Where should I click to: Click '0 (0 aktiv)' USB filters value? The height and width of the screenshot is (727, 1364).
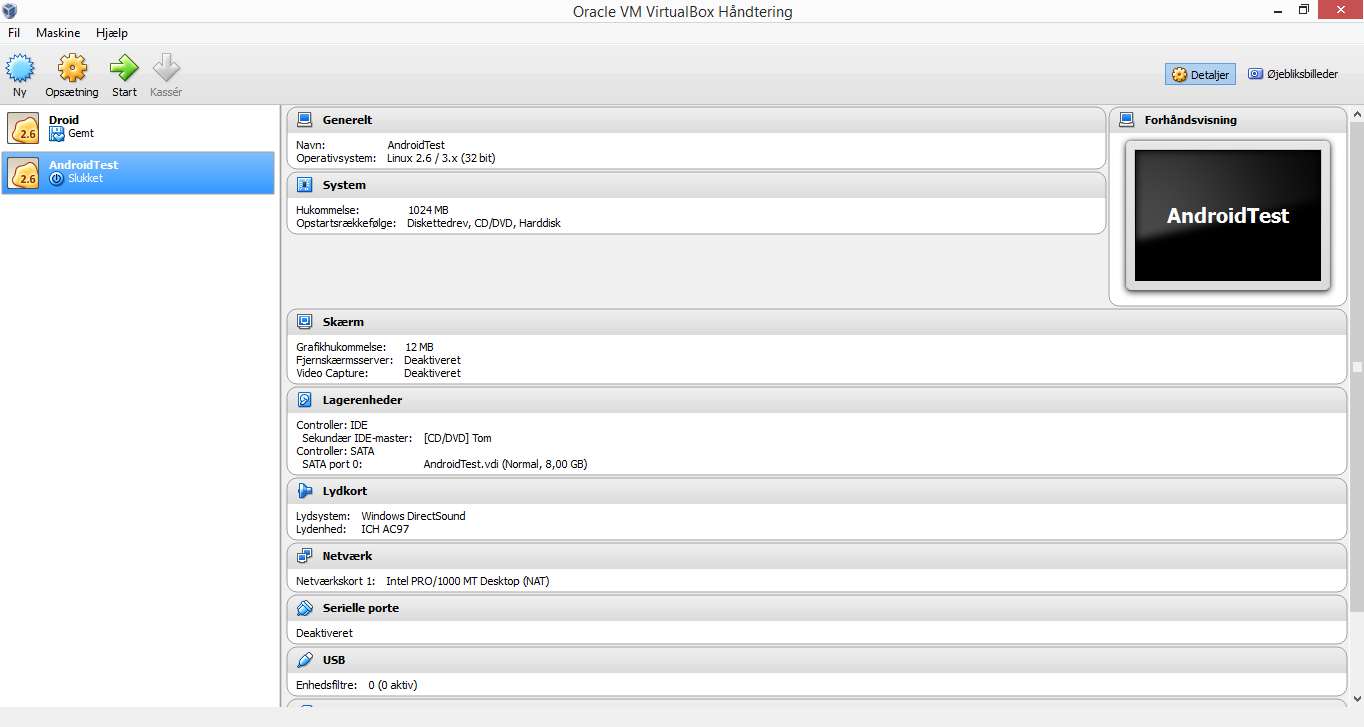[x=392, y=685]
